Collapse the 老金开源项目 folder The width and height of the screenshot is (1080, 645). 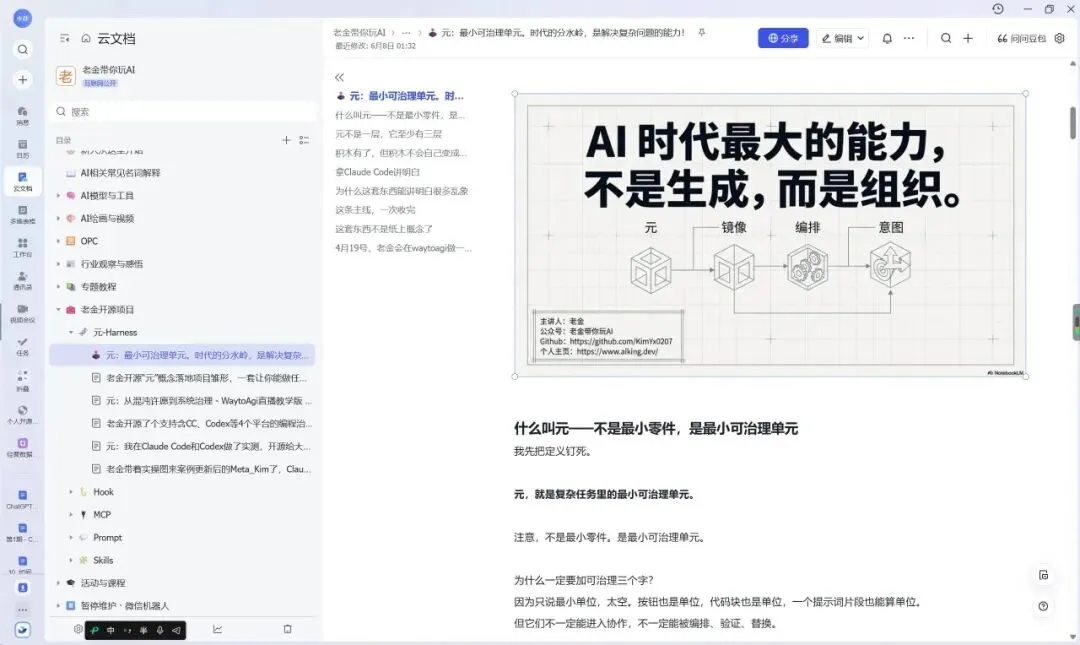click(x=59, y=309)
